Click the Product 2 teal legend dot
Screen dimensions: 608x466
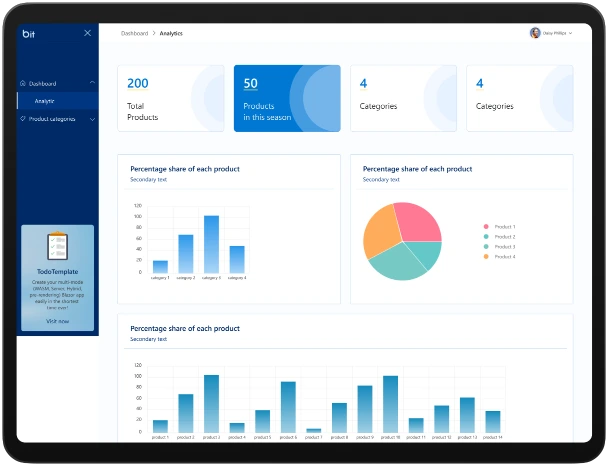click(486, 237)
